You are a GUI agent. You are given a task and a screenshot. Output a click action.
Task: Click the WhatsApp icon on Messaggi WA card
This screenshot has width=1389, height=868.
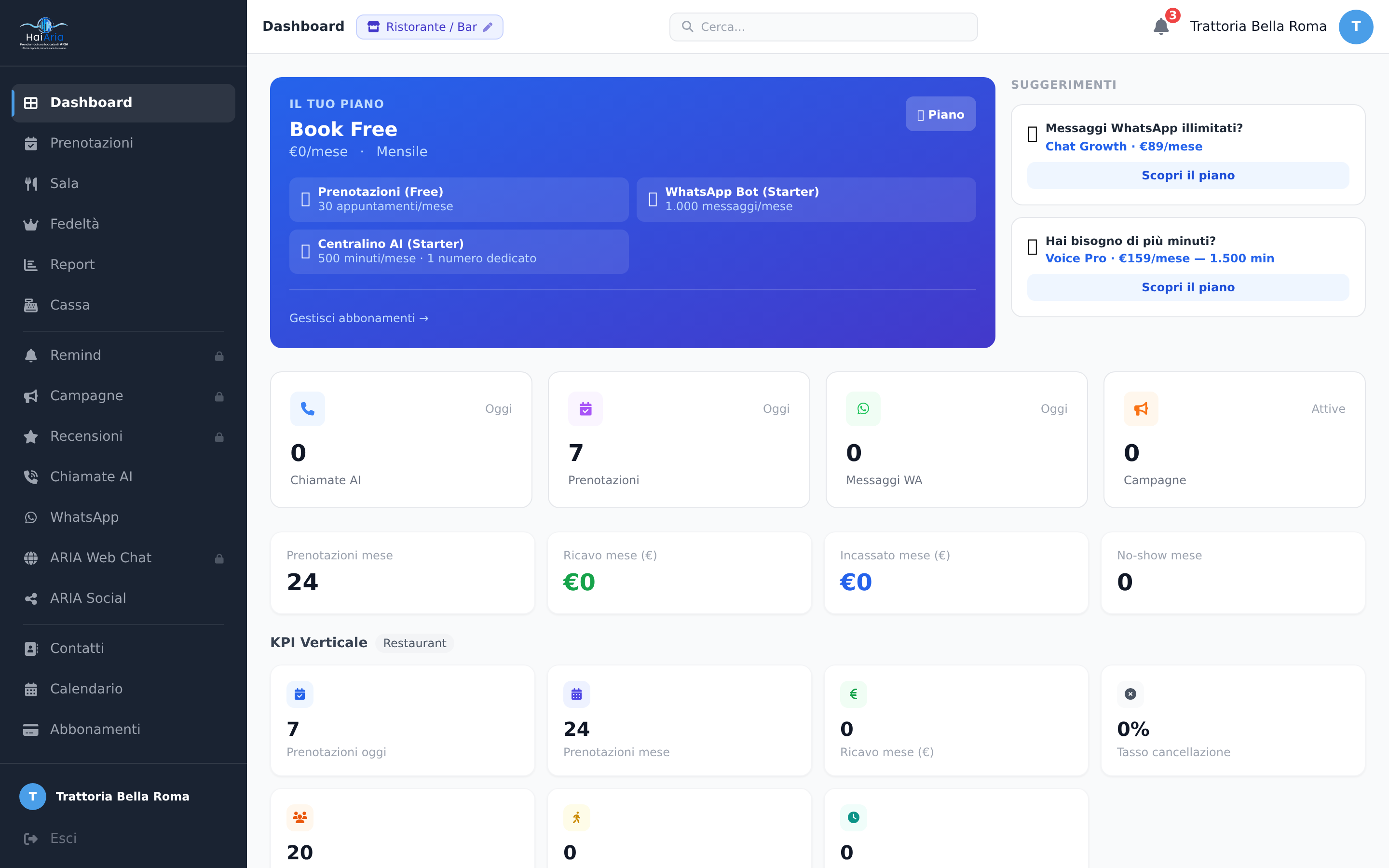(863, 409)
